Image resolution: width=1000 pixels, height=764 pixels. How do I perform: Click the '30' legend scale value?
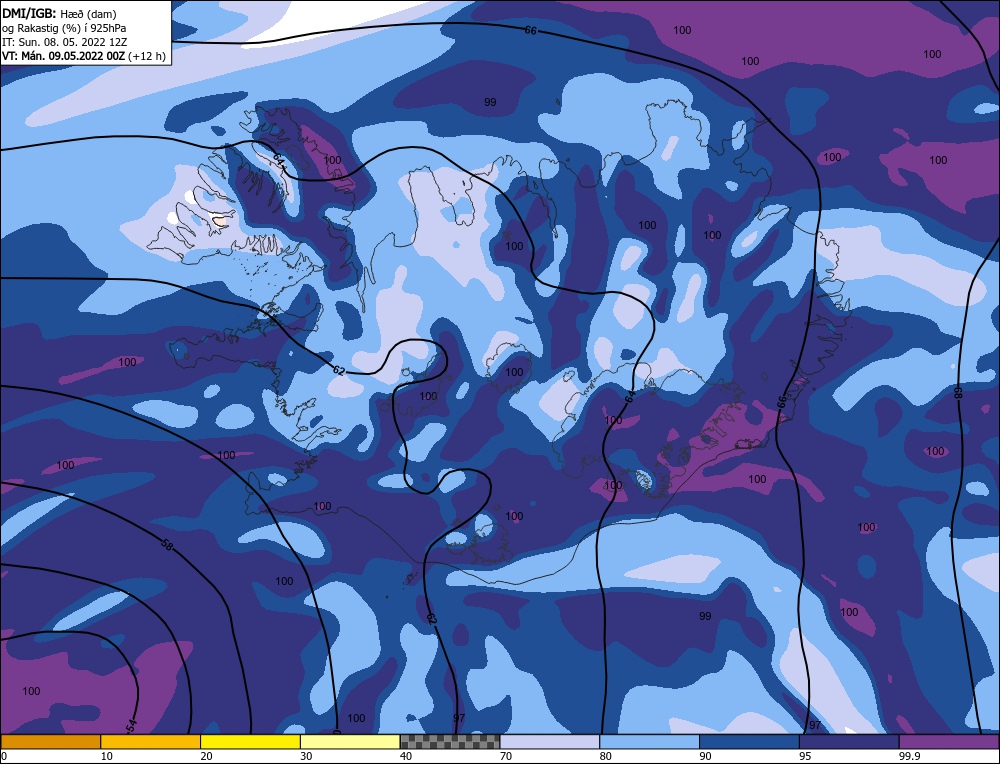pyautogui.click(x=306, y=756)
